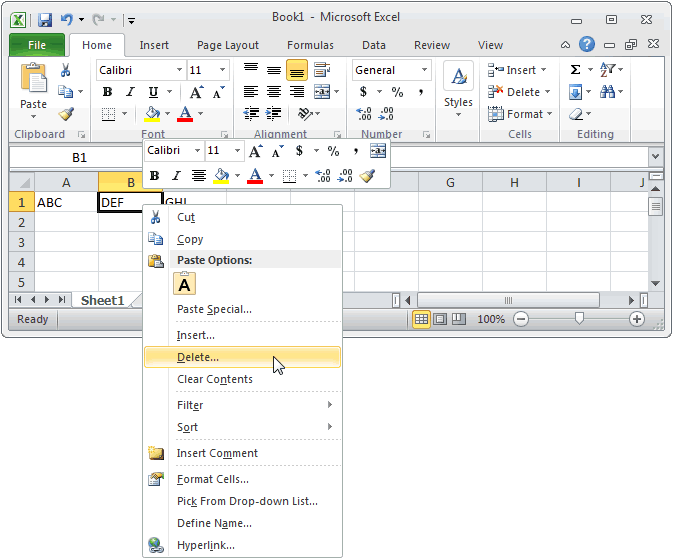
Task: Click the Paste clipboard icon in ribbon
Action: coord(33,79)
